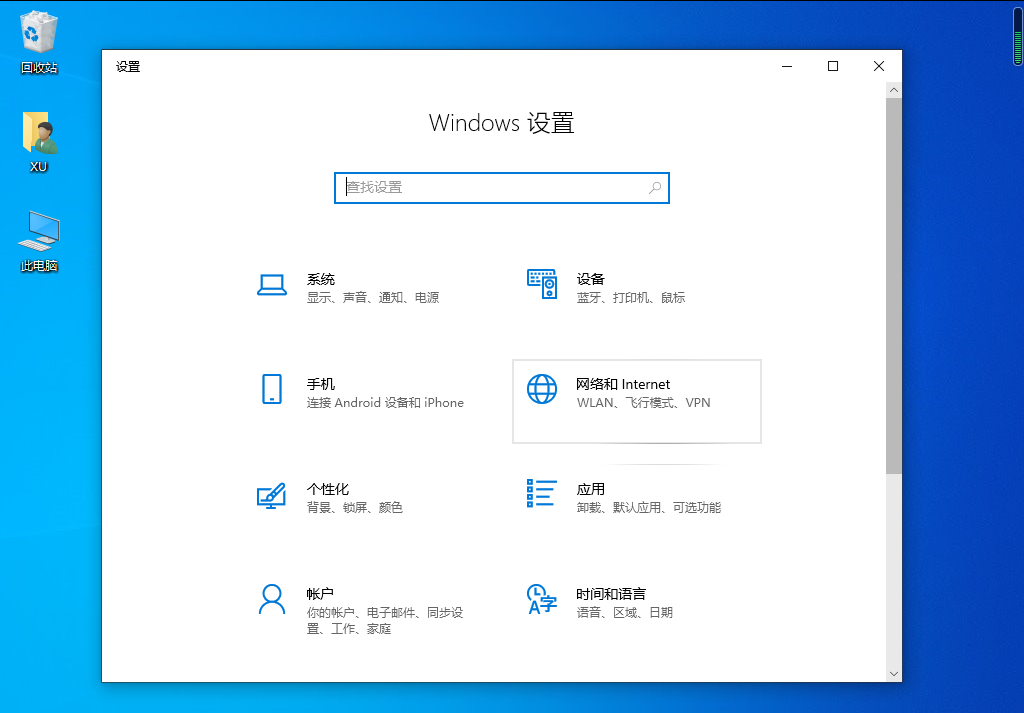The width and height of the screenshot is (1024, 713).
Task: Click inside the 查找设置 search box
Action: (480, 188)
